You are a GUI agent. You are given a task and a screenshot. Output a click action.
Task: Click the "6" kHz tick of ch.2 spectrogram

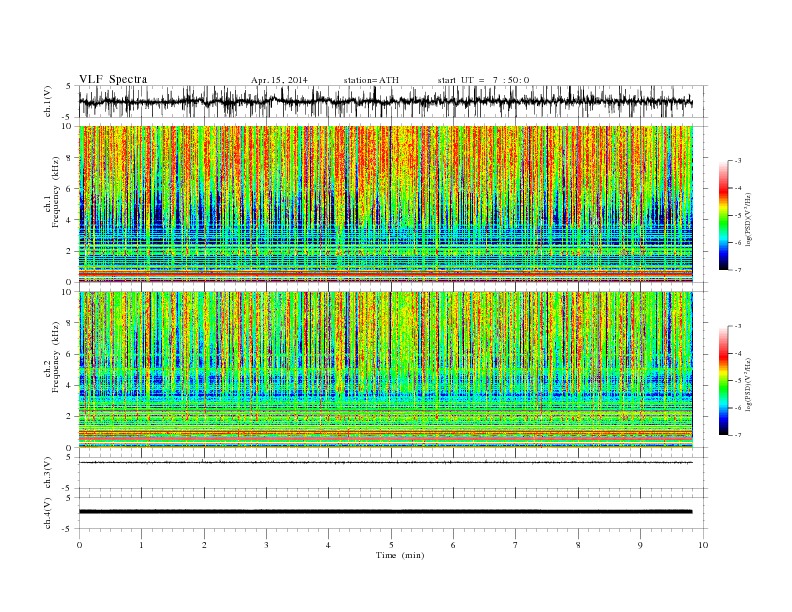70,354
